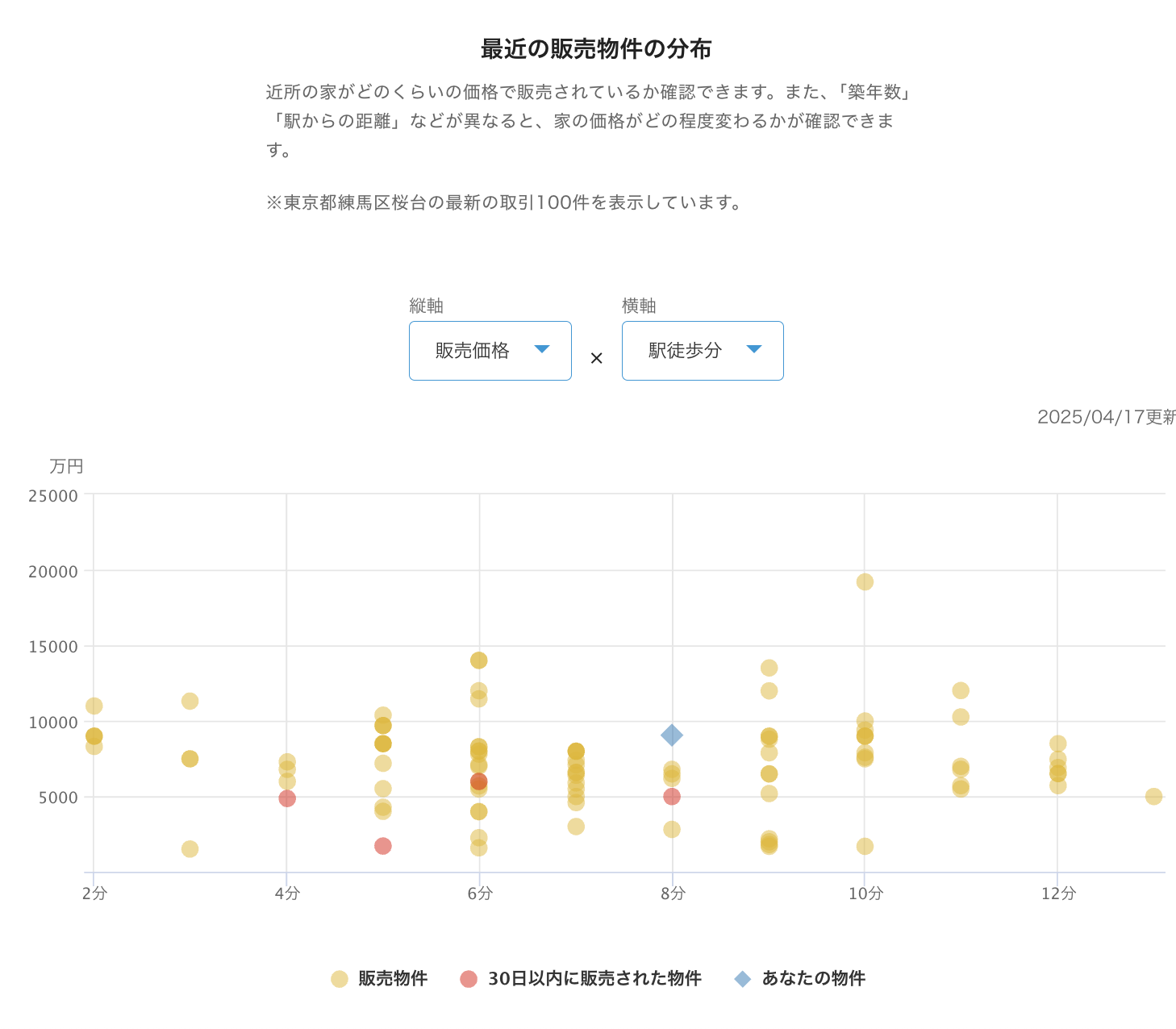Click the highest yellow point at 11分
The width and height of the screenshot is (1176, 1029).
[x=961, y=690]
